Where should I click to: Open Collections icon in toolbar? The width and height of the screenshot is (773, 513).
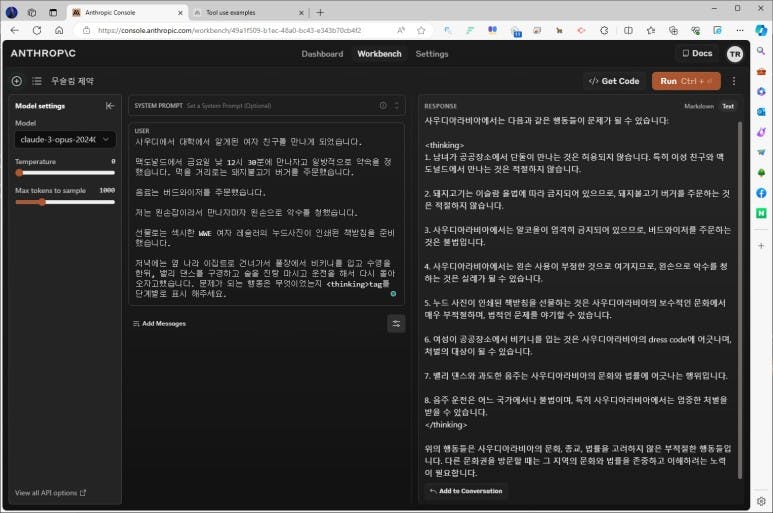point(673,30)
